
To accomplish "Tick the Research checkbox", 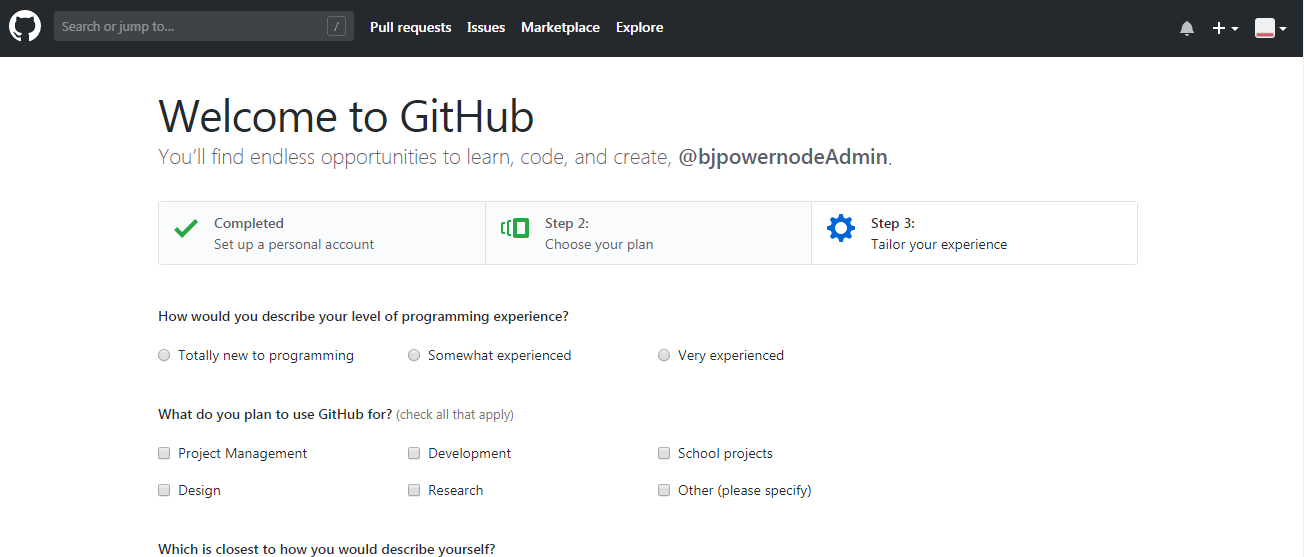I will coord(414,490).
